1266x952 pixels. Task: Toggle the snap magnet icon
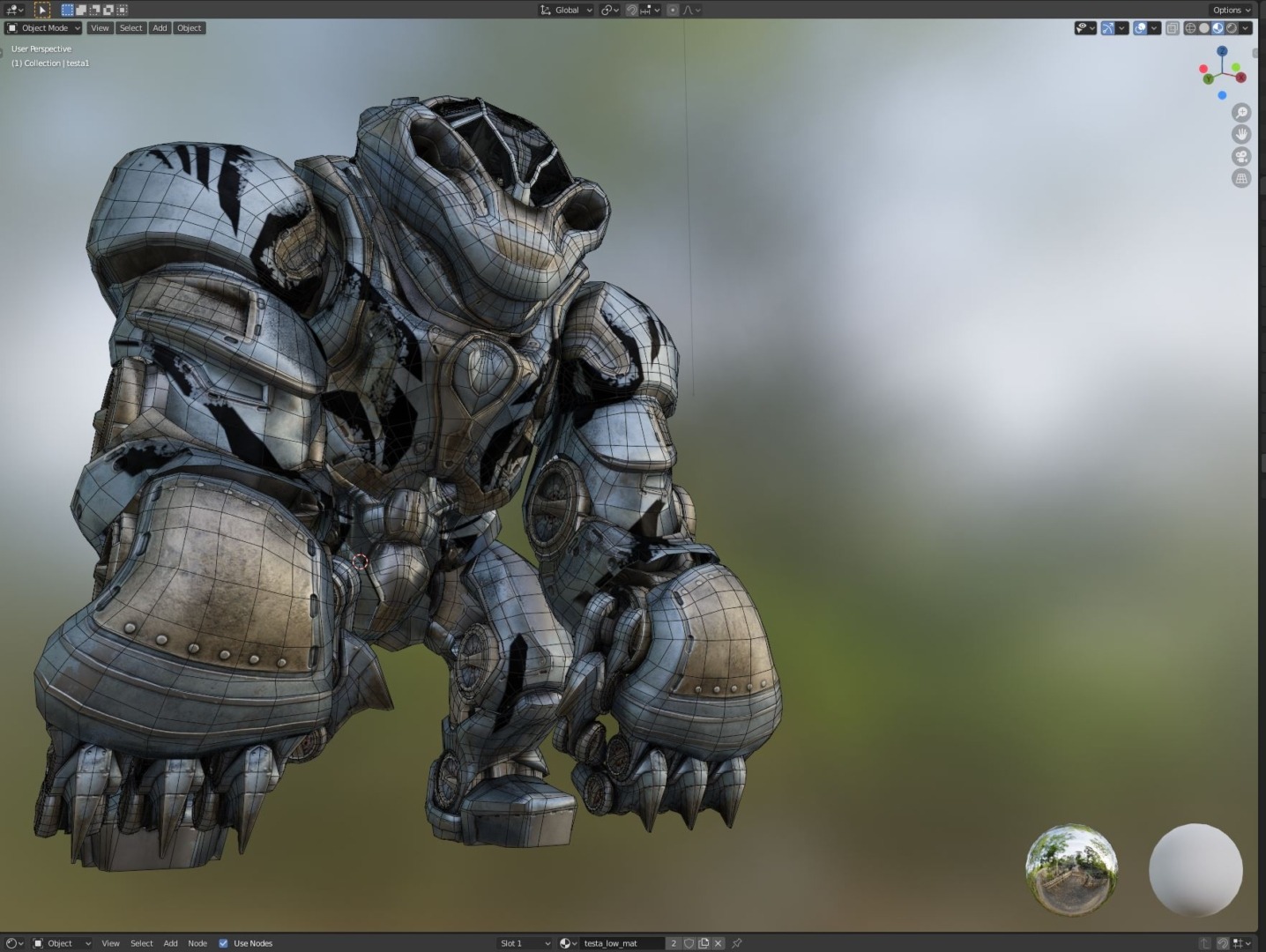(x=632, y=10)
